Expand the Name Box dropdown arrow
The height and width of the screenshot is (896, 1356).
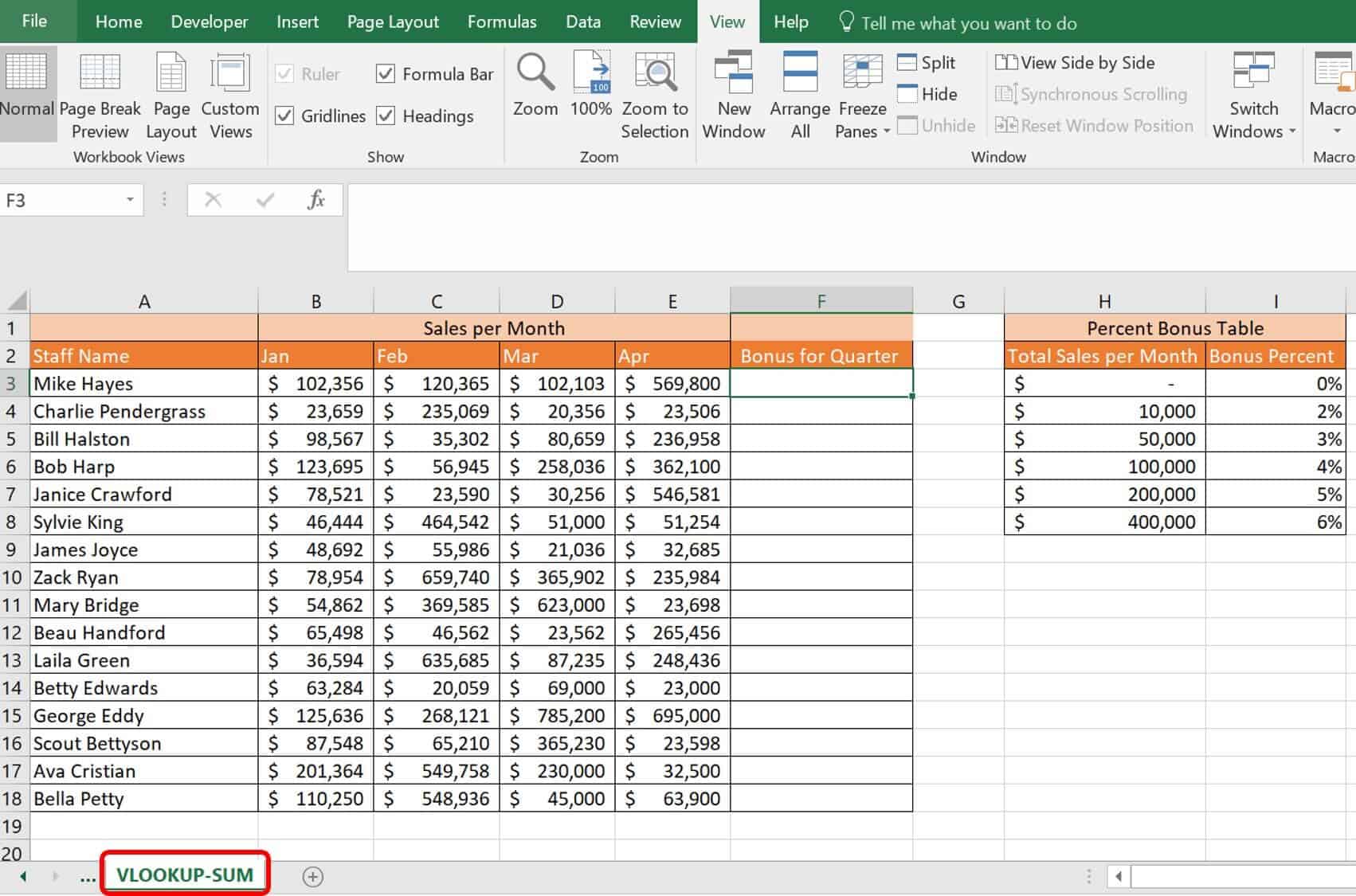click(130, 200)
